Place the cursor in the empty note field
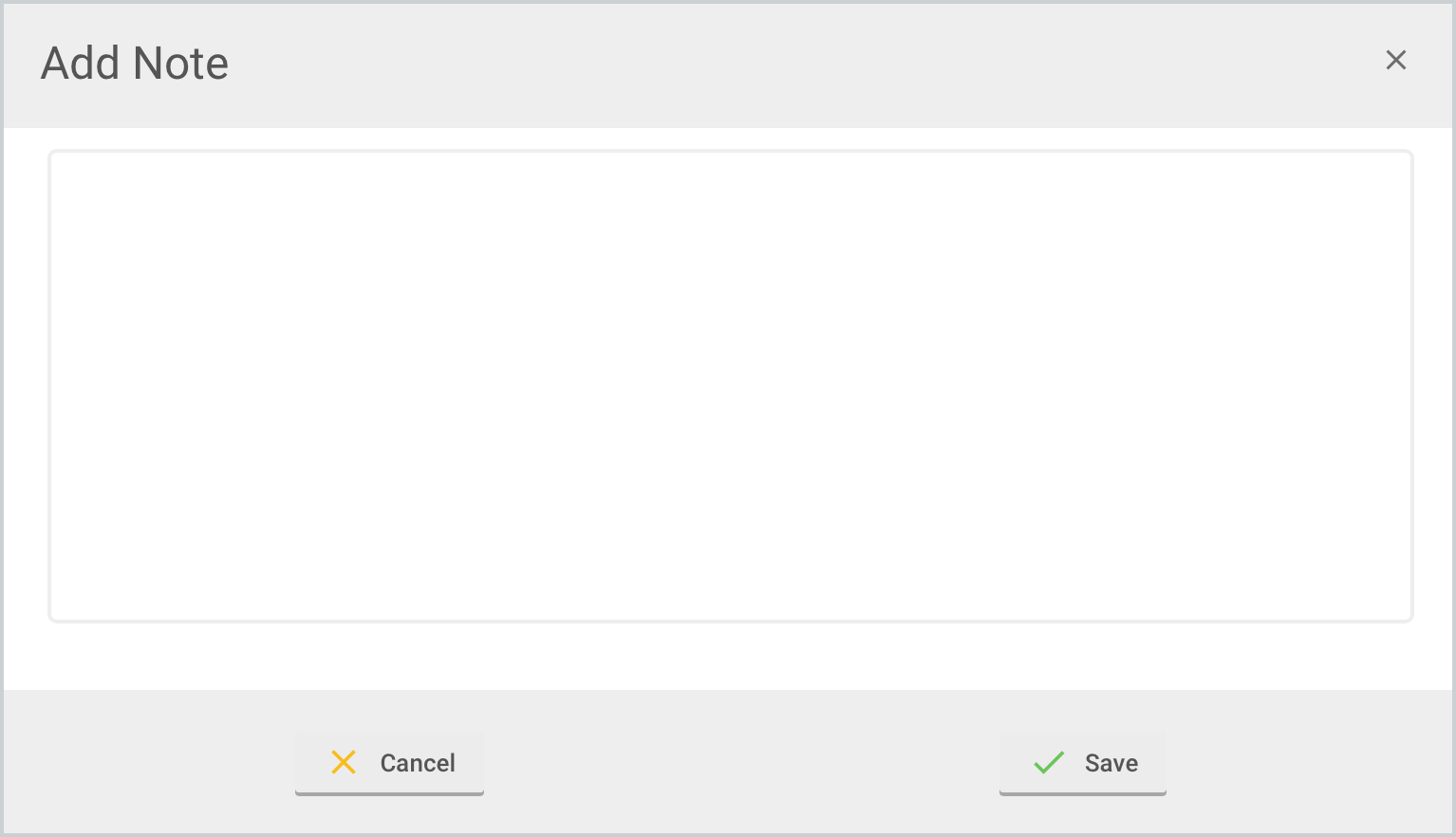This screenshot has height=837, width=1456. click(730, 385)
